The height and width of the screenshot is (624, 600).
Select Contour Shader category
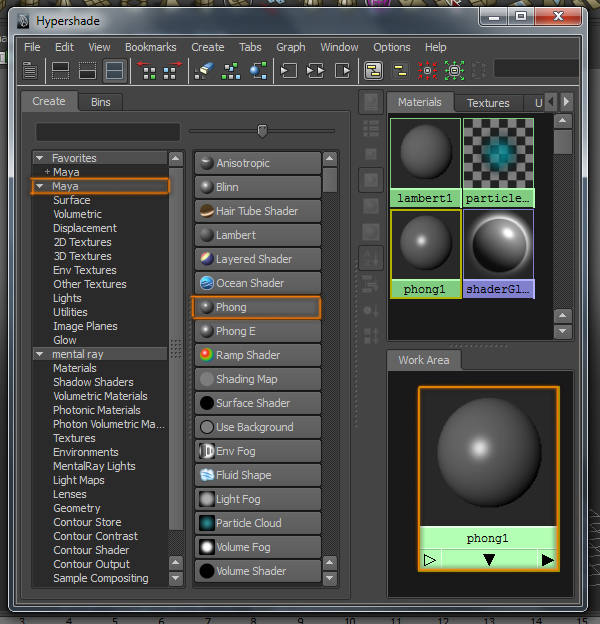91,550
